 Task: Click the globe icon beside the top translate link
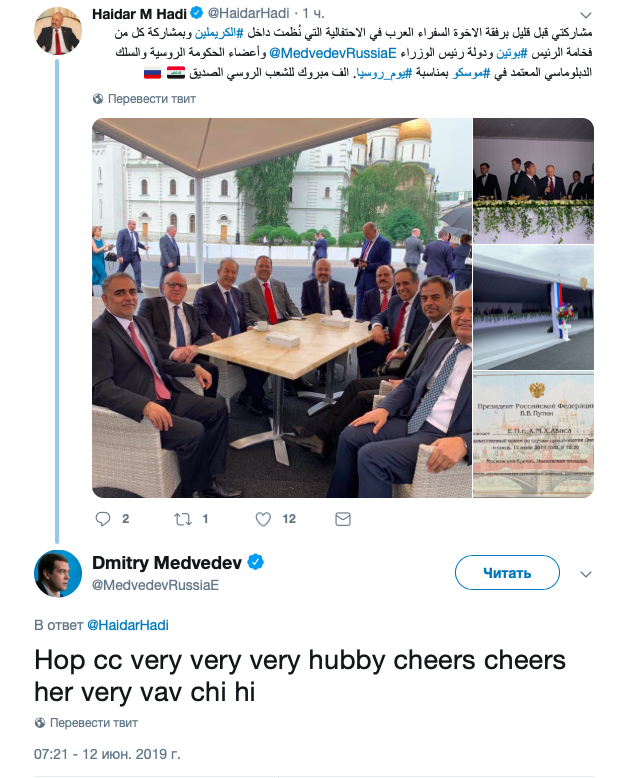(97, 99)
